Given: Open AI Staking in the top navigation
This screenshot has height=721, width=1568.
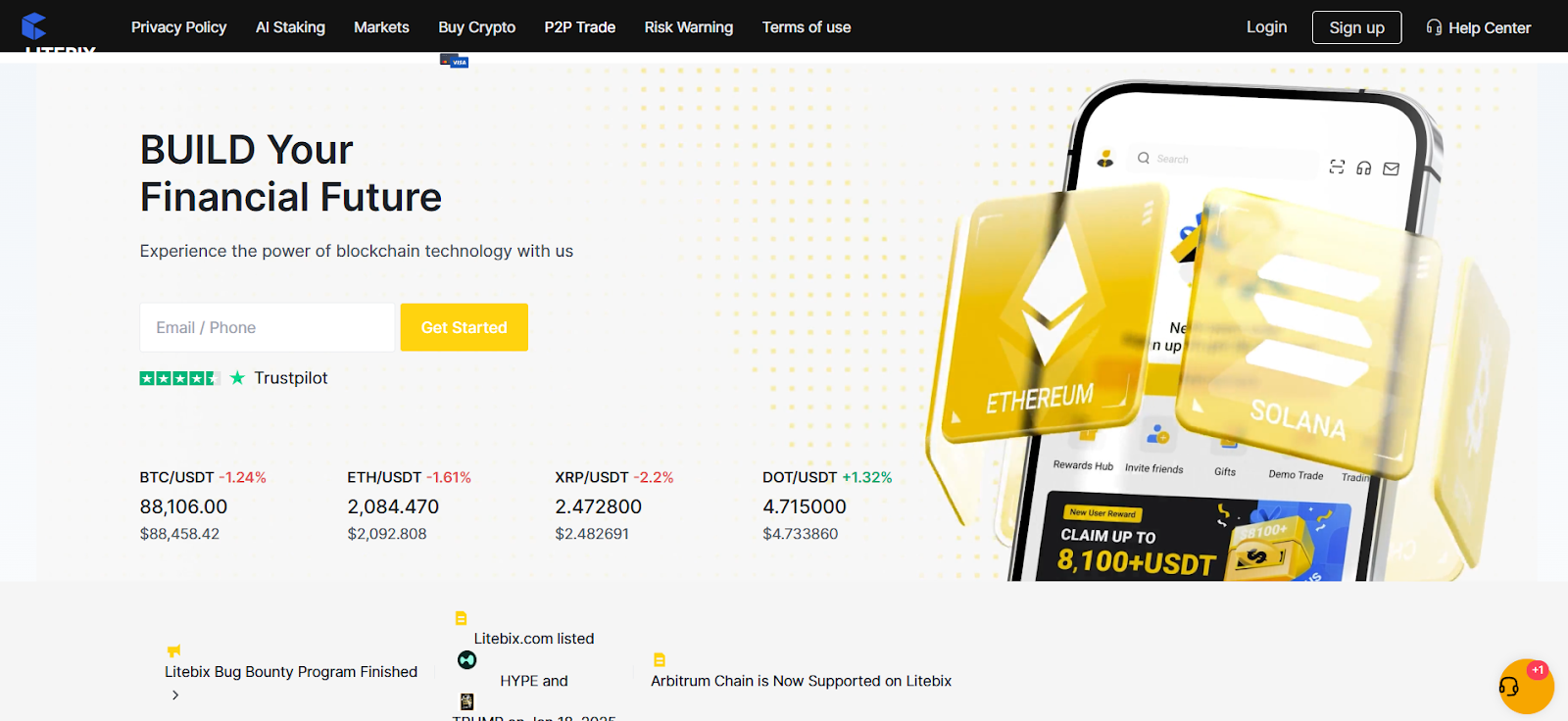Looking at the screenshot, I should pyautogui.click(x=290, y=27).
